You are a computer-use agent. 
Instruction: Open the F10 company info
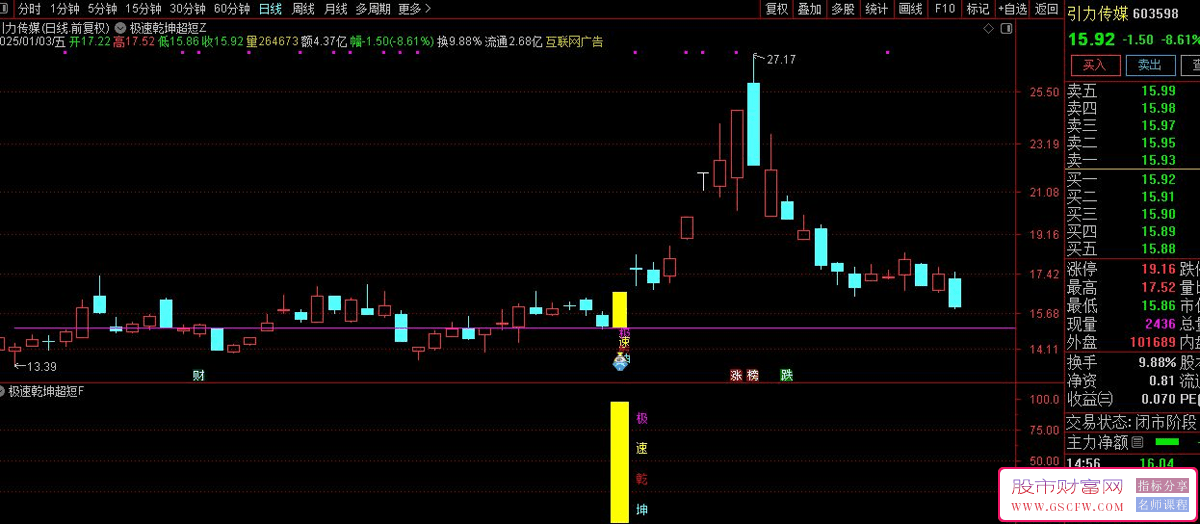click(944, 9)
